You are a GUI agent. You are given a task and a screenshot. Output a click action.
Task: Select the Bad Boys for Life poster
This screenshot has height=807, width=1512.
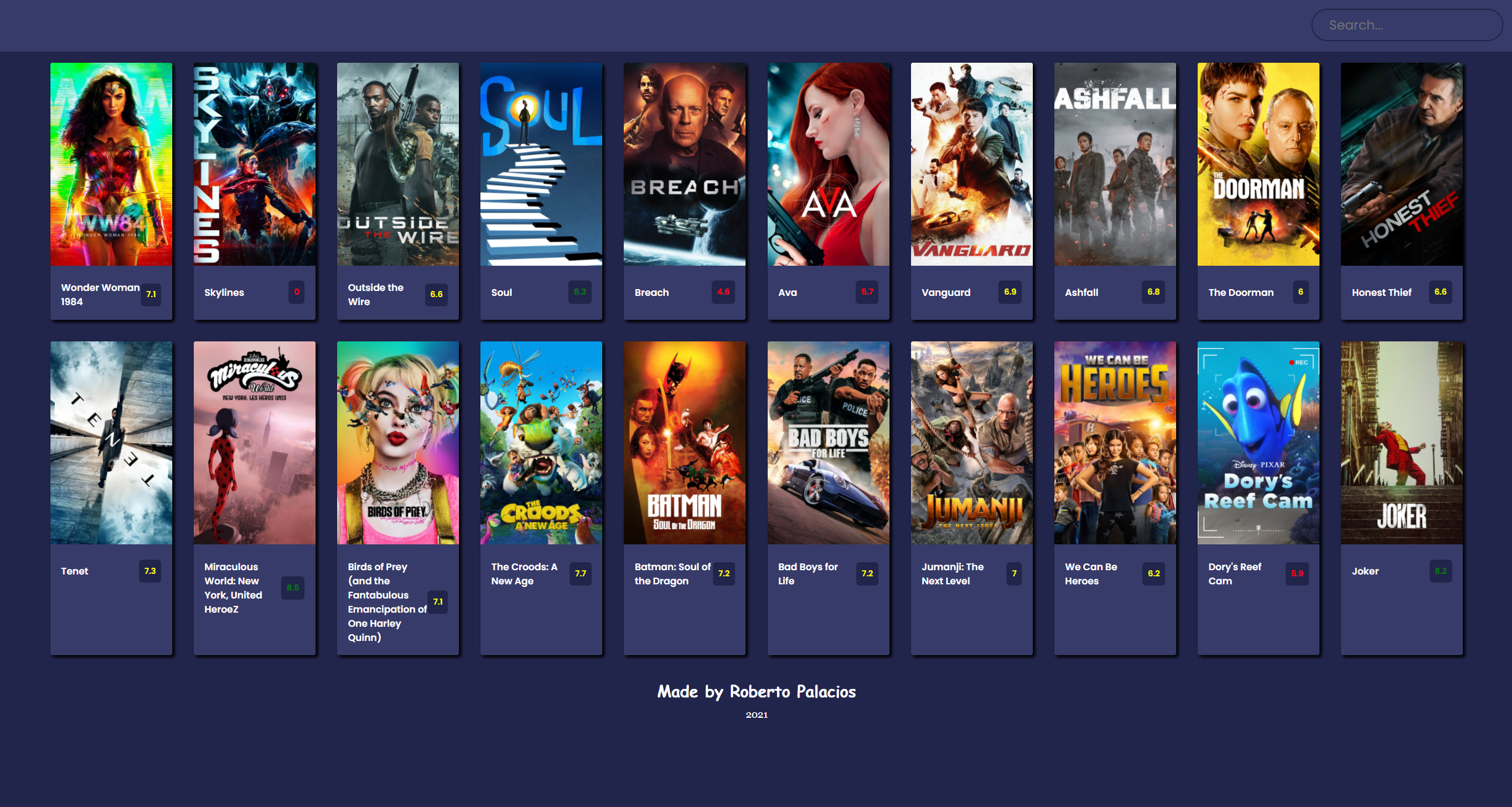[x=828, y=443]
